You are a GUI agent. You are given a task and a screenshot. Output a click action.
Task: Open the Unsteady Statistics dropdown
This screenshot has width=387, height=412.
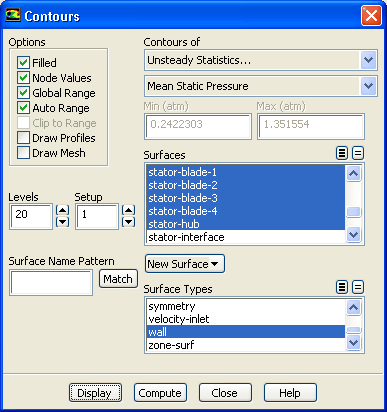click(x=368, y=60)
